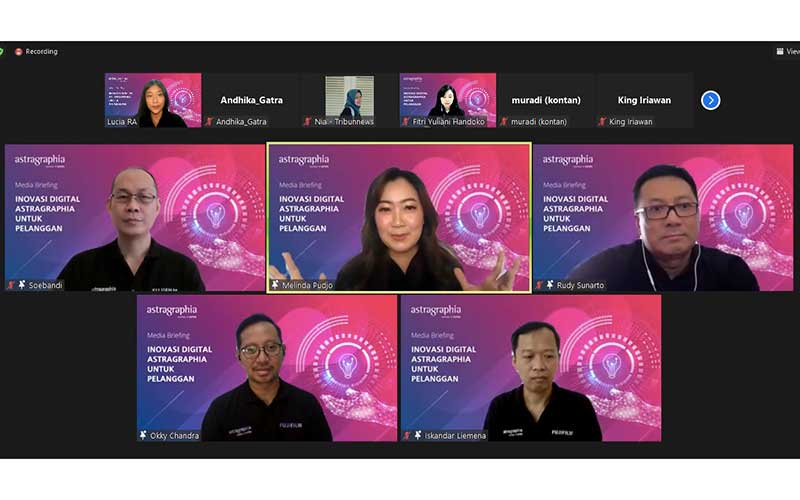800x500 pixels.
Task: Select Melinda Pudjo's active speaker tile
Action: (x=399, y=218)
